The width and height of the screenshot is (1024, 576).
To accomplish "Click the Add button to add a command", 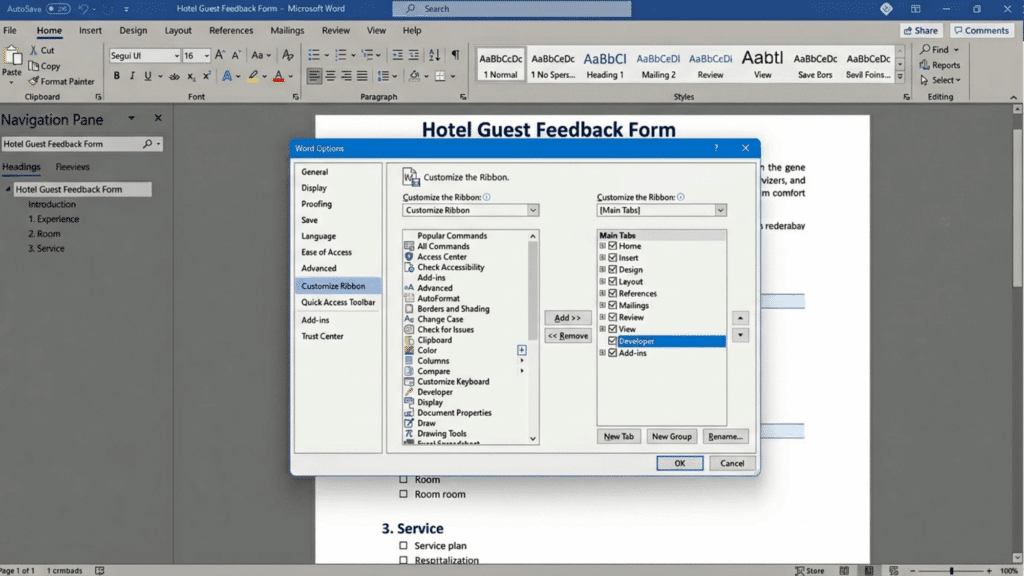I will [567, 317].
